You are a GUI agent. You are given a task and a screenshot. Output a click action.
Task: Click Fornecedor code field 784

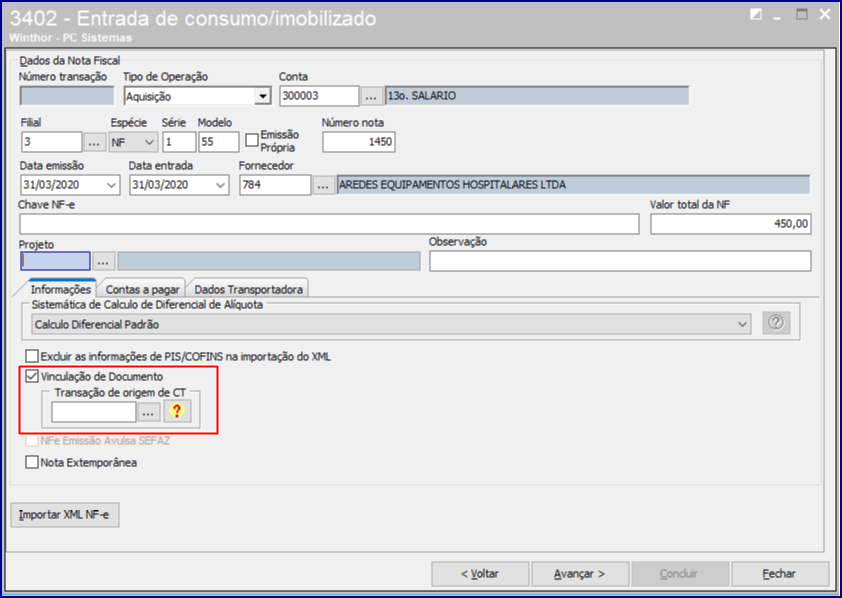click(x=275, y=185)
